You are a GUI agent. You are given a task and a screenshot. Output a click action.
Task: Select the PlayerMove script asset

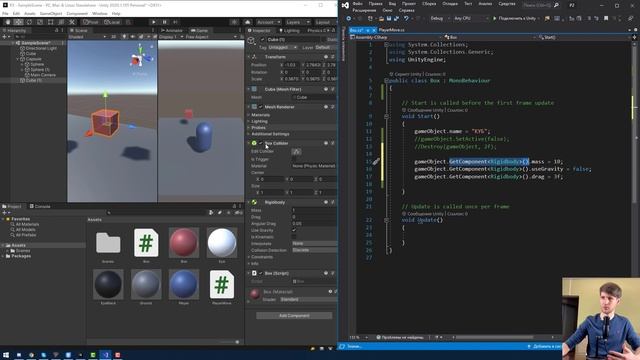point(222,284)
